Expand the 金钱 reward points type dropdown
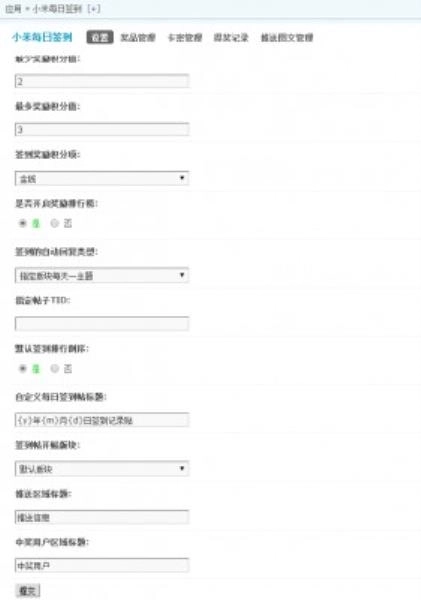This screenshot has height=600, width=421. [102, 178]
